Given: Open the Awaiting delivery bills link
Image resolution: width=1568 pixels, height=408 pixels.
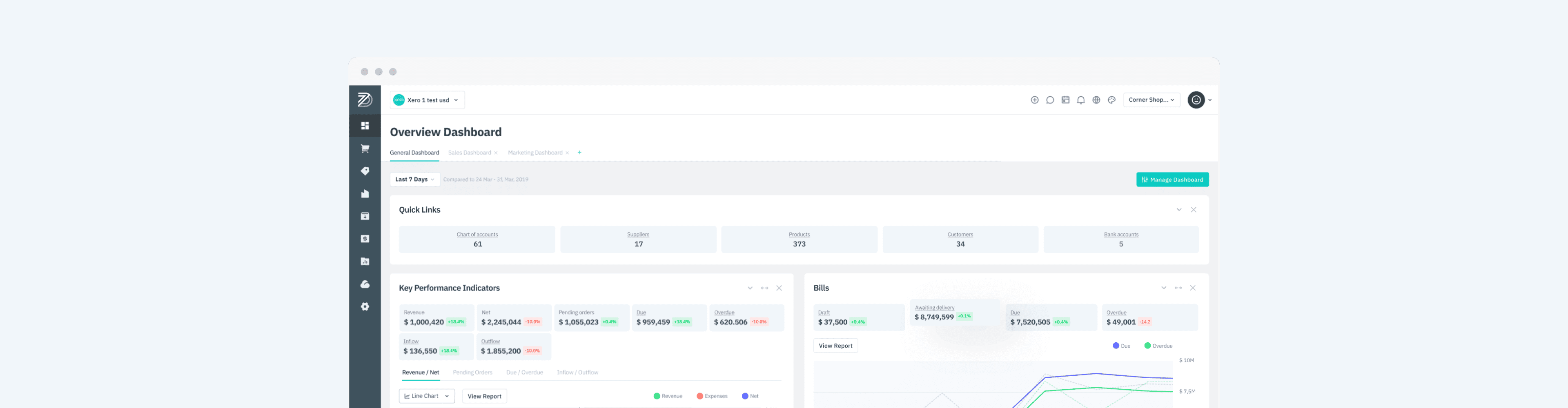Looking at the screenshot, I should pos(934,308).
